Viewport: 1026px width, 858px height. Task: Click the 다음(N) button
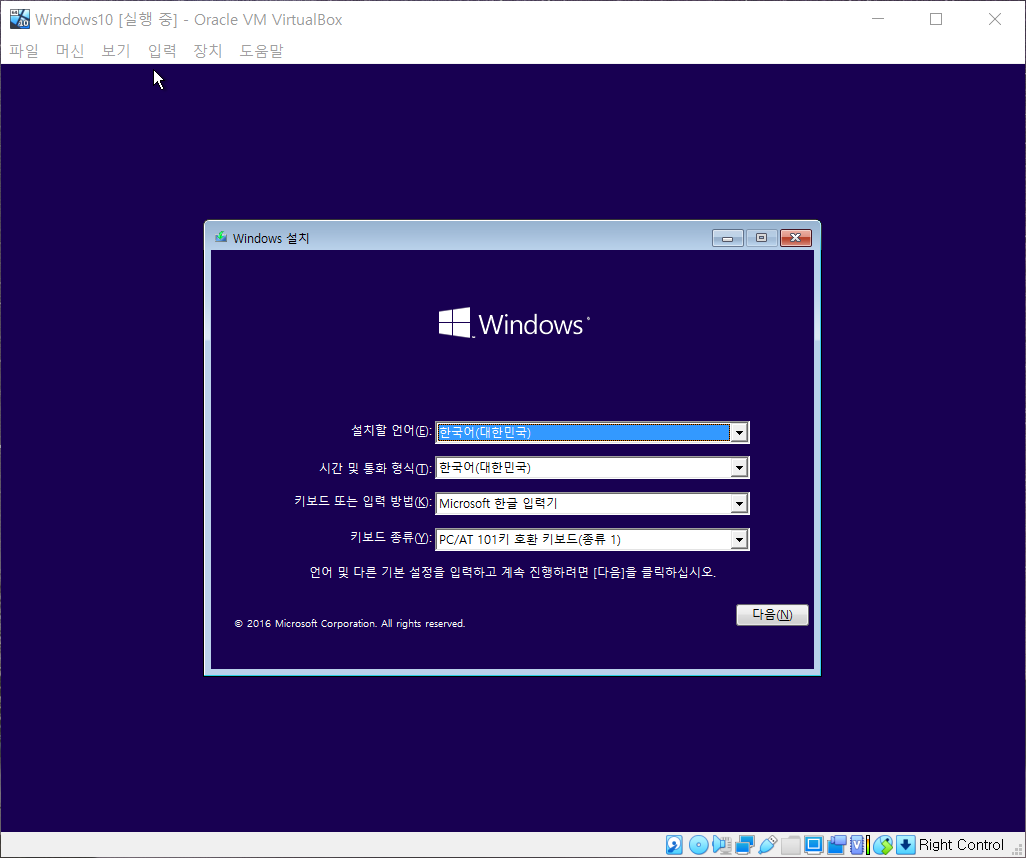coord(772,615)
